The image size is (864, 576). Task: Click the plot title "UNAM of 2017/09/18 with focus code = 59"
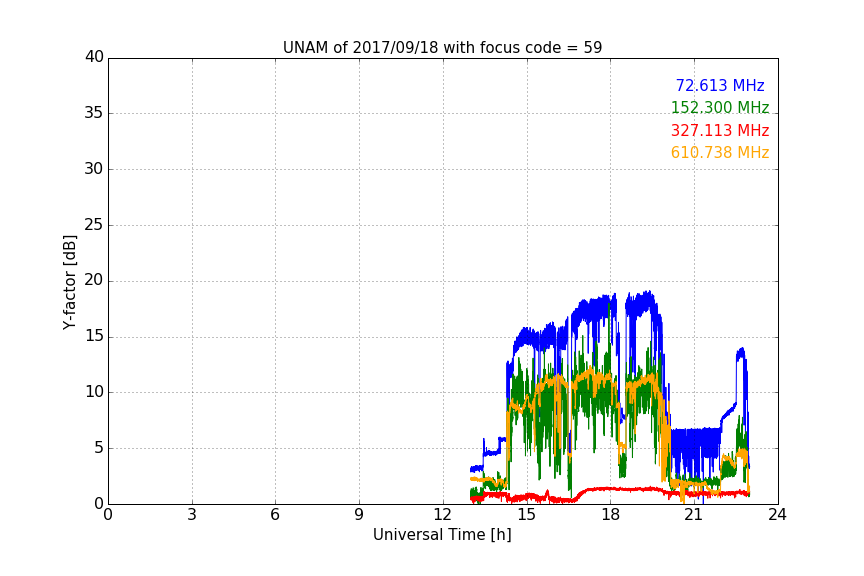point(442,48)
